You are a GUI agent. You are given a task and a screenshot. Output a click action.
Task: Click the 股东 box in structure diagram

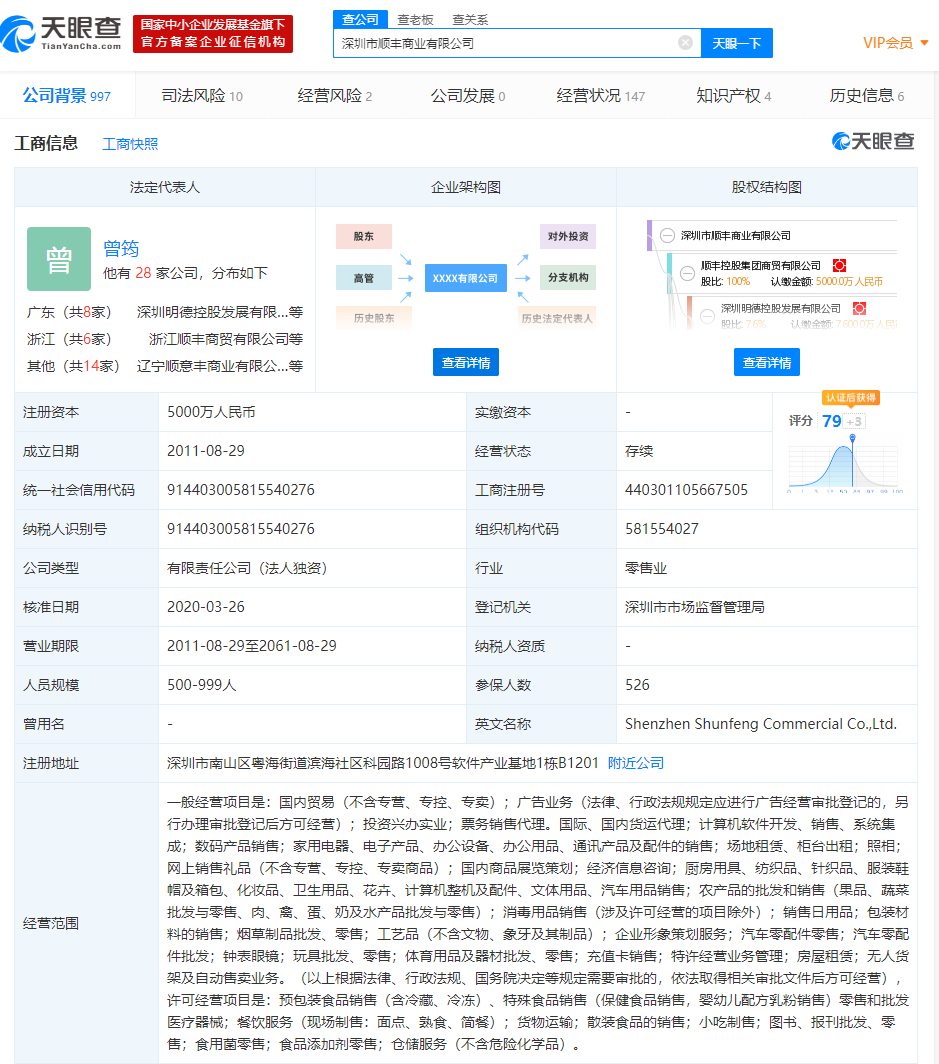click(x=364, y=236)
